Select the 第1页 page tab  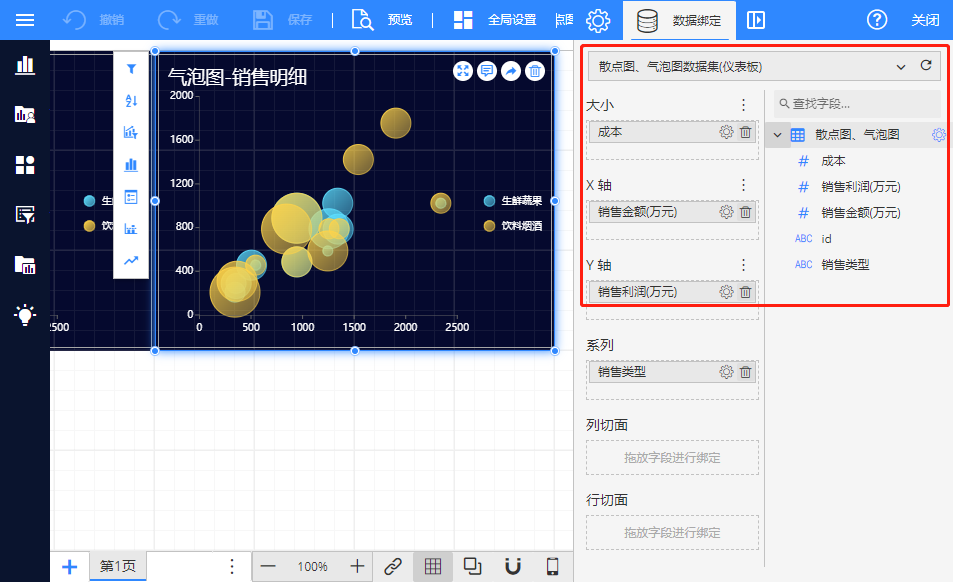tap(117, 566)
